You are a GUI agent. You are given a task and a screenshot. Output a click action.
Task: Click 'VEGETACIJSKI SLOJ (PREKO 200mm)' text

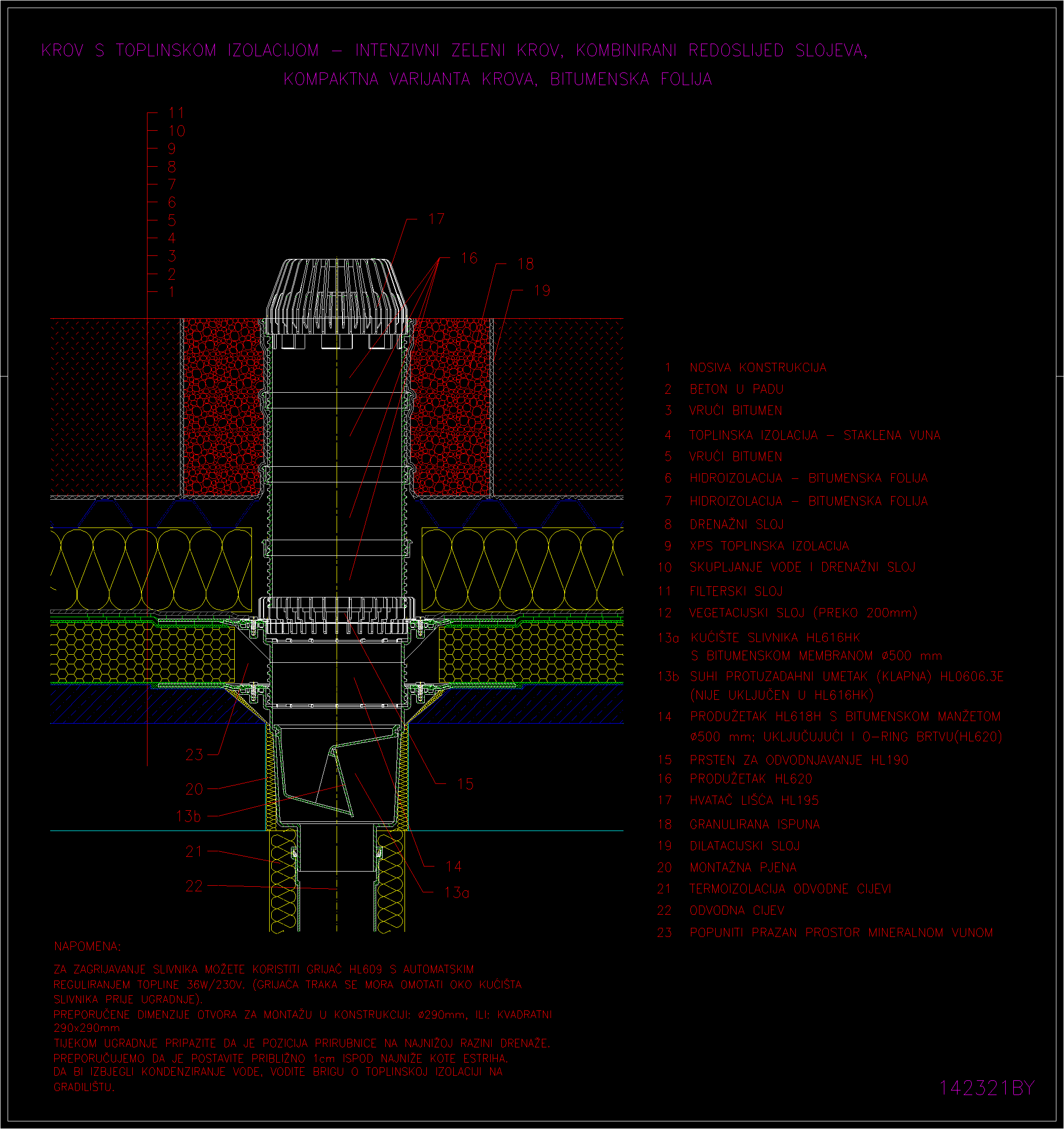(x=803, y=613)
